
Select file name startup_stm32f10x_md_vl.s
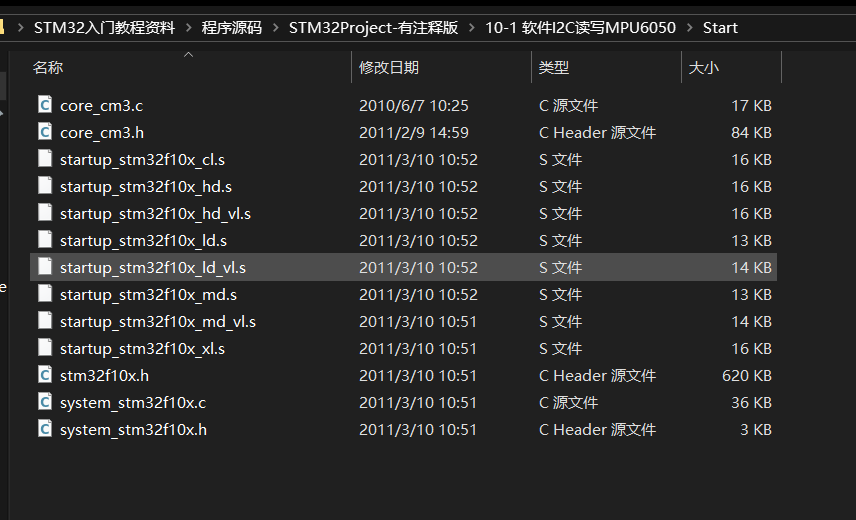click(158, 321)
